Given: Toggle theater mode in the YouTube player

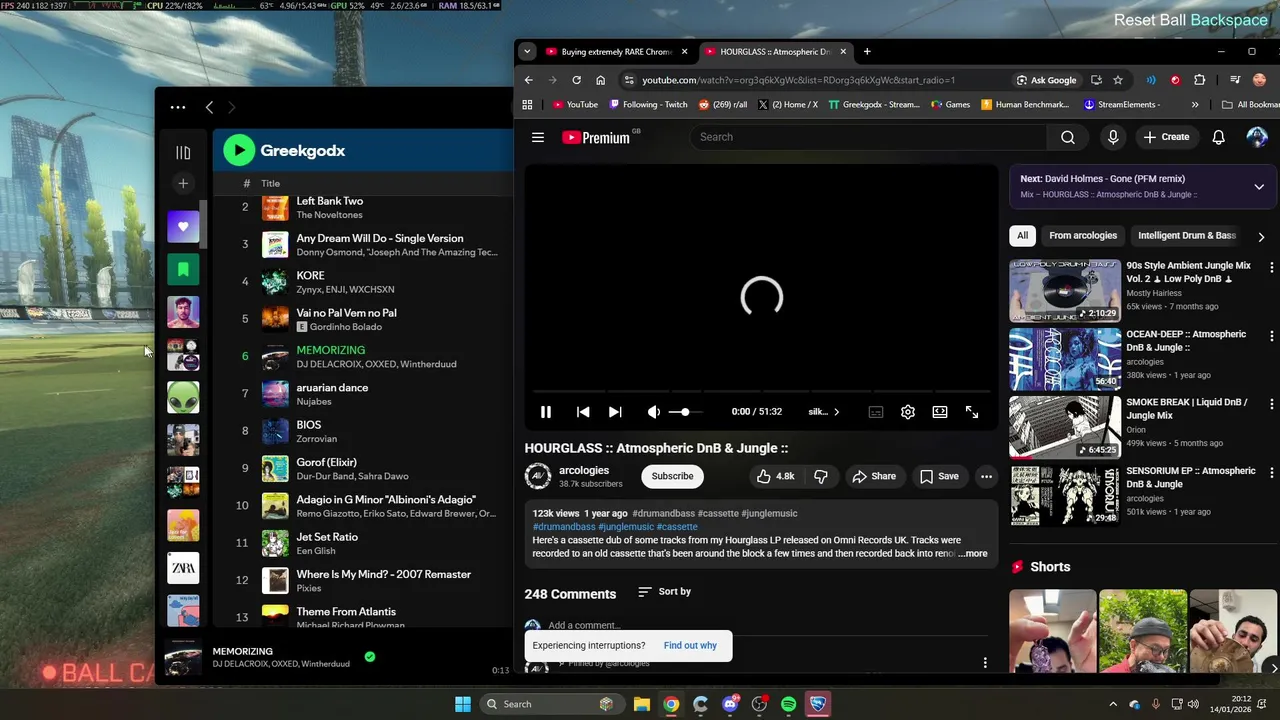Looking at the screenshot, I should (x=940, y=412).
